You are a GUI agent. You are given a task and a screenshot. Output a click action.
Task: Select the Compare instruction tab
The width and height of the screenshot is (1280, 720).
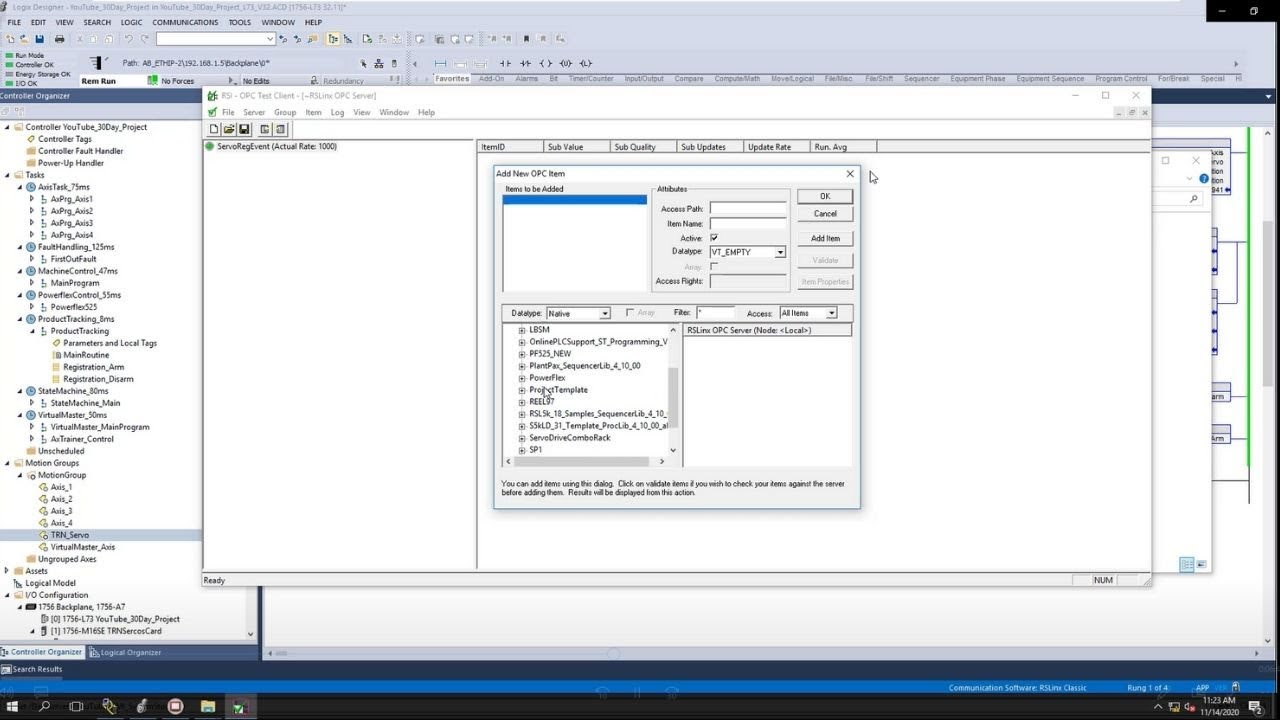click(x=689, y=79)
